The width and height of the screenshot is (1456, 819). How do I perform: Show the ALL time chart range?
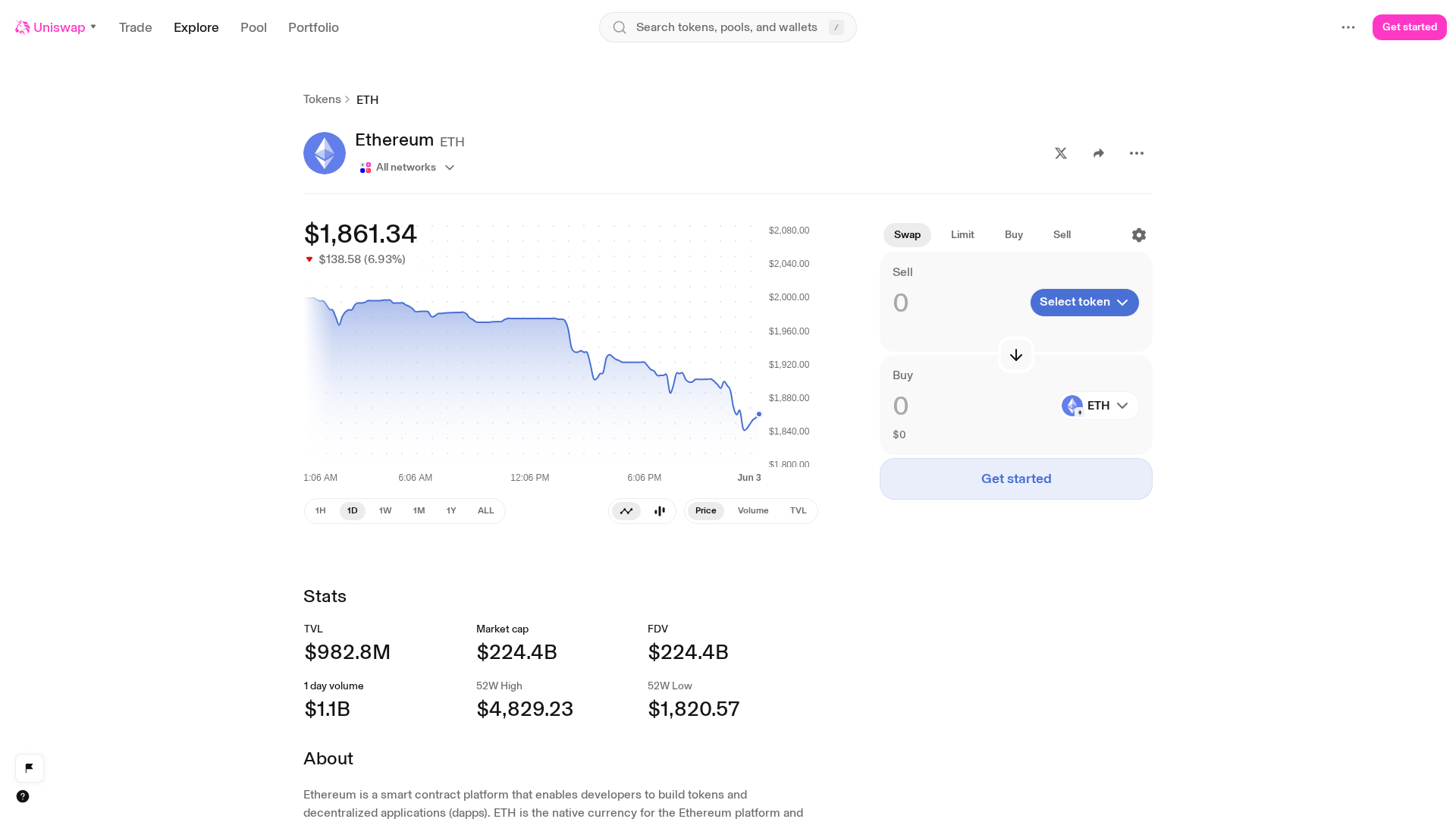486,511
